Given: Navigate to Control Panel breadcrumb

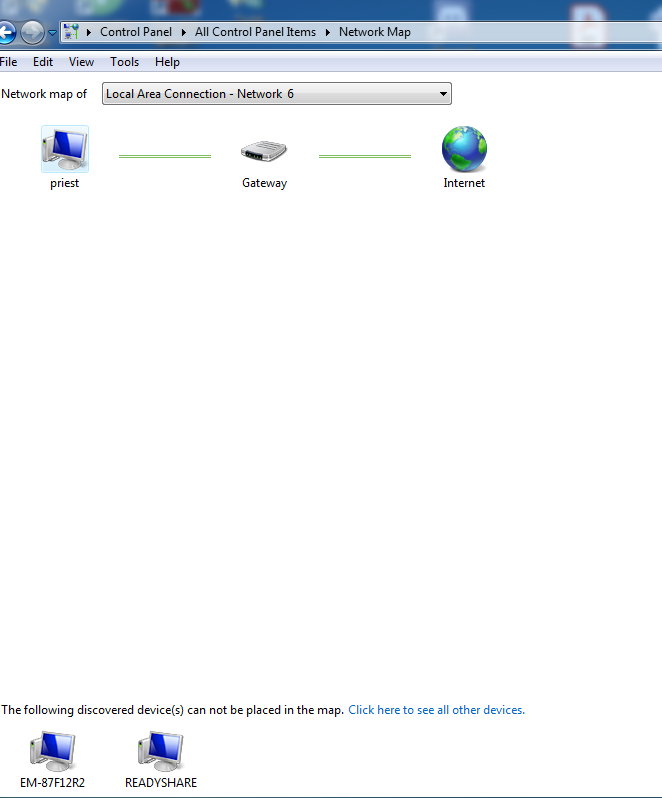Looking at the screenshot, I should tap(136, 32).
